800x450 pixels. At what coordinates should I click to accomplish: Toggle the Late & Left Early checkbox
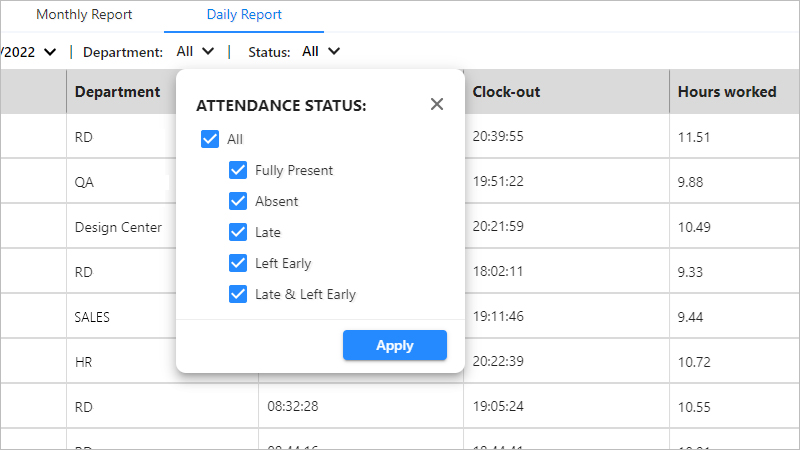[238, 294]
